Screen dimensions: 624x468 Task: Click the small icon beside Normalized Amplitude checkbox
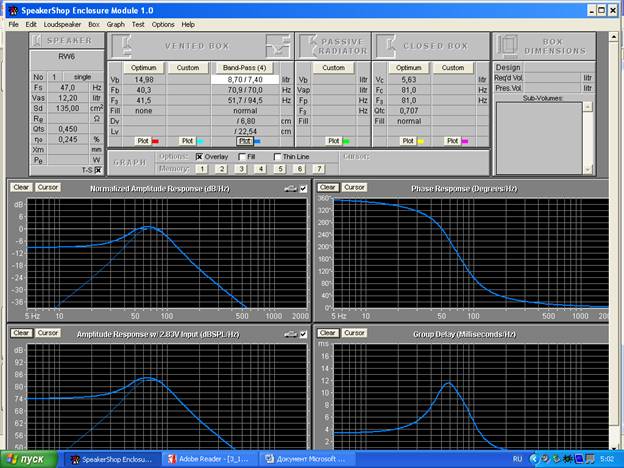(290, 188)
